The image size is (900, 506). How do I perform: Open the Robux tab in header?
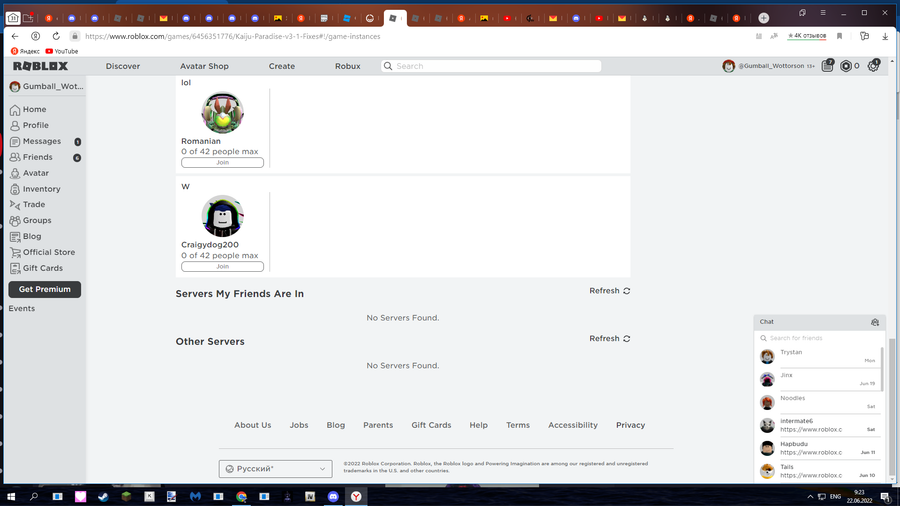coord(348,66)
